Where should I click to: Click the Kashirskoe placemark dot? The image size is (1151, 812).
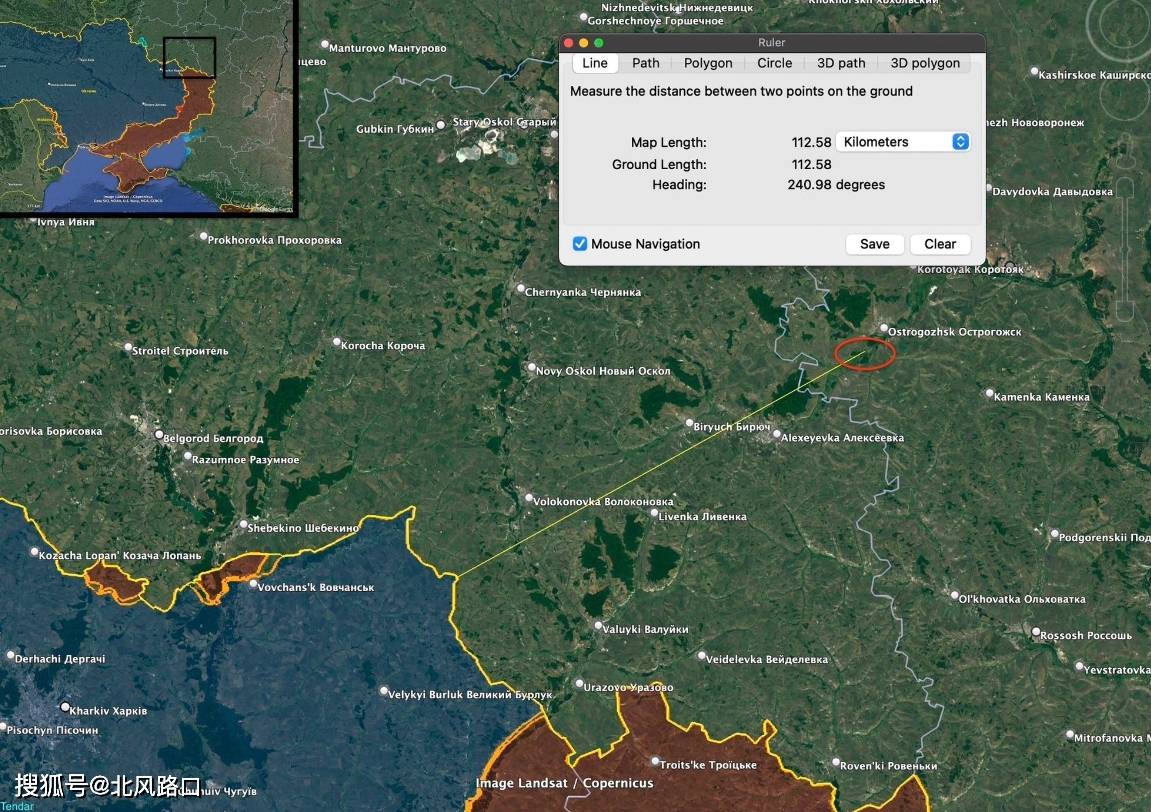click(x=1034, y=71)
